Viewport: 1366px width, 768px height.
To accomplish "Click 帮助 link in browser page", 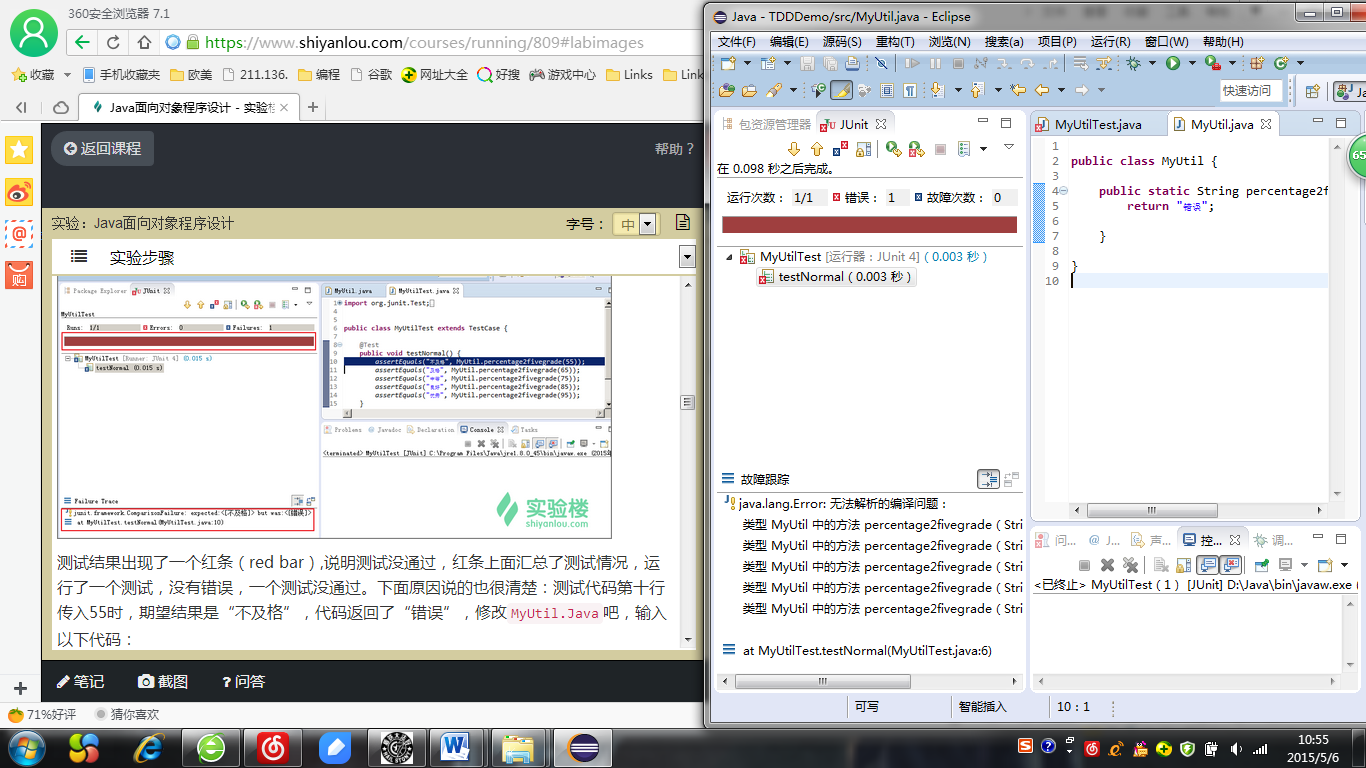I will pos(674,149).
